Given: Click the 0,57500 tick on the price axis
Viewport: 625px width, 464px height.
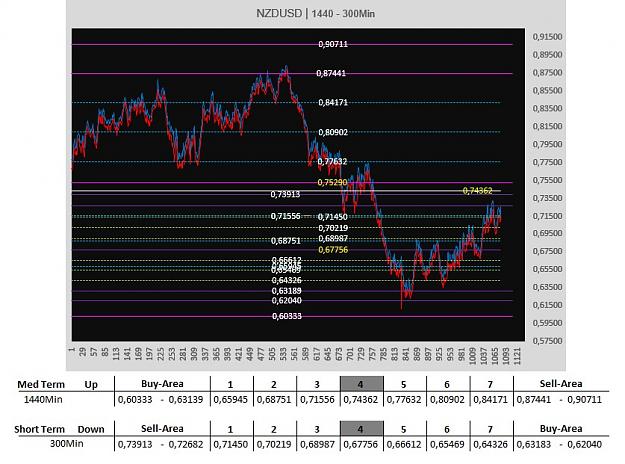Looking at the screenshot, I should pyautogui.click(x=547, y=341).
